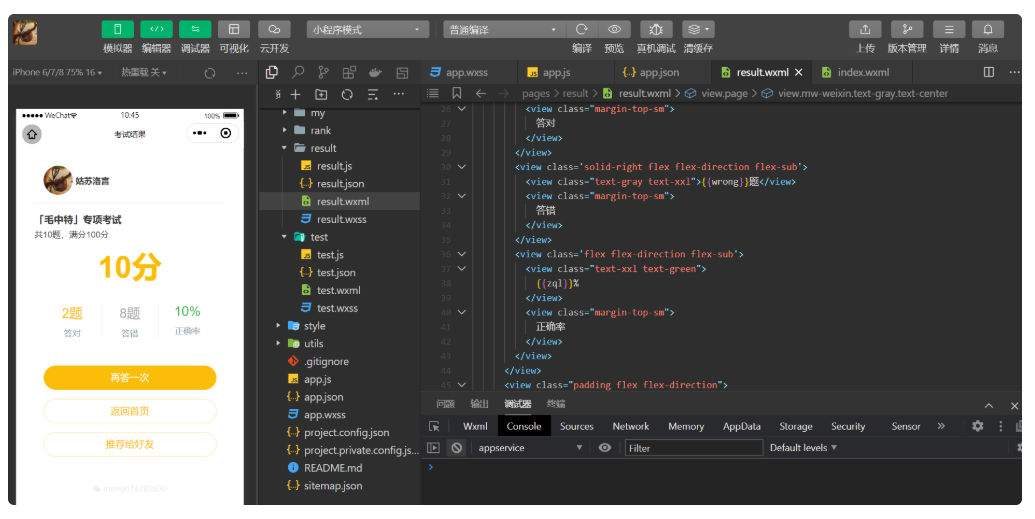The height and width of the screenshot is (519, 1035).
Task: Open the devtools settings gear
Action: tap(978, 426)
